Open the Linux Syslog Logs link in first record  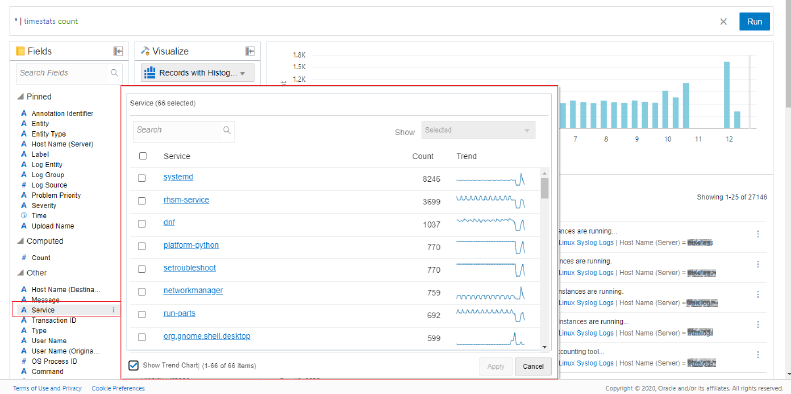click(586, 243)
